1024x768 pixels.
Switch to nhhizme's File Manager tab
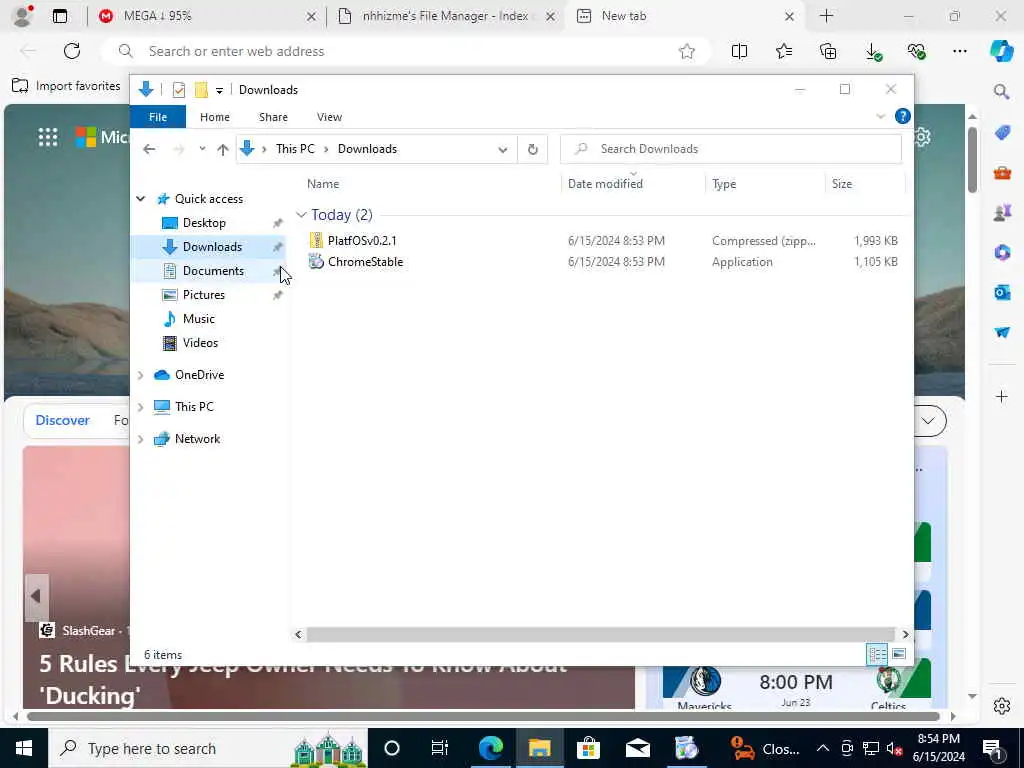[446, 16]
